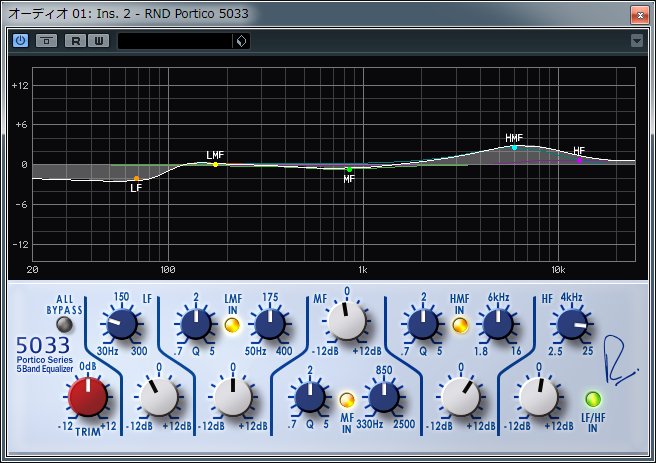This screenshot has width=656, height=463.
Task: Toggle the LMF IN button
Action: (x=232, y=325)
